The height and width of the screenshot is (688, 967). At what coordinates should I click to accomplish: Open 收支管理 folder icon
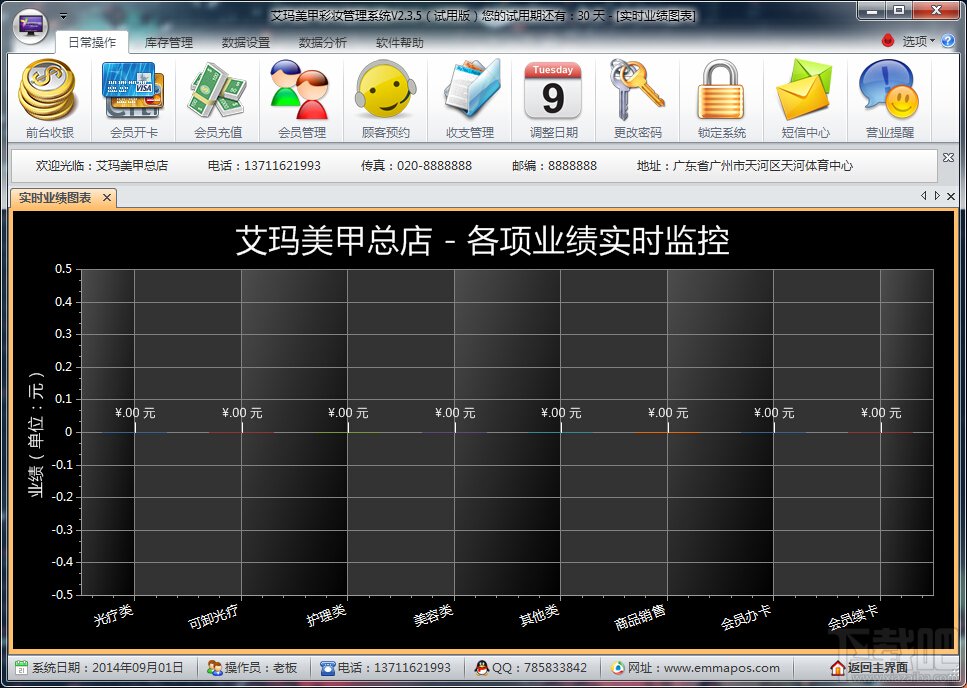470,89
